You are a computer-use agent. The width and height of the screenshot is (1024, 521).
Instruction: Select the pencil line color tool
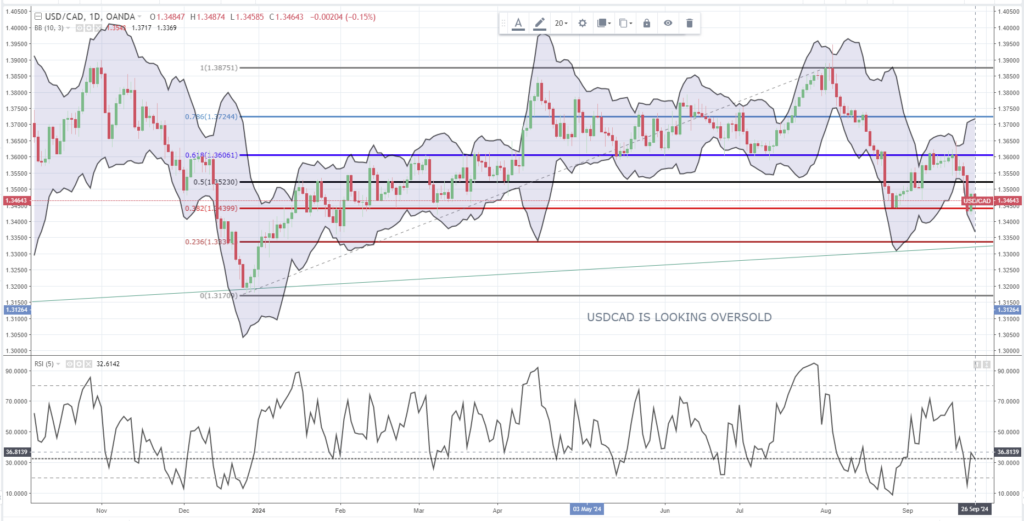click(540, 23)
